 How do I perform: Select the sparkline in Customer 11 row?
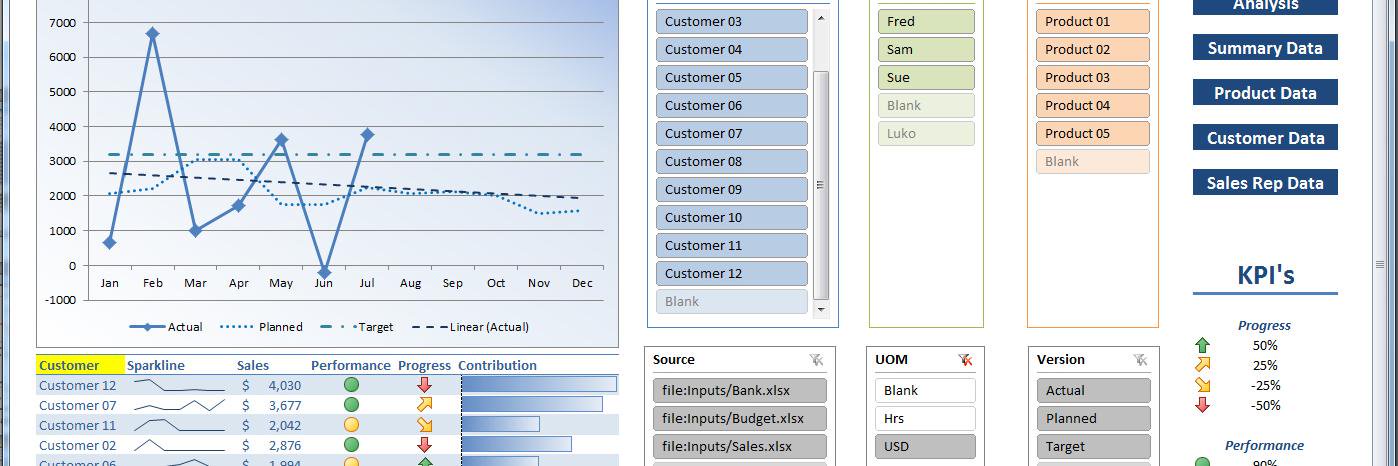(180, 425)
